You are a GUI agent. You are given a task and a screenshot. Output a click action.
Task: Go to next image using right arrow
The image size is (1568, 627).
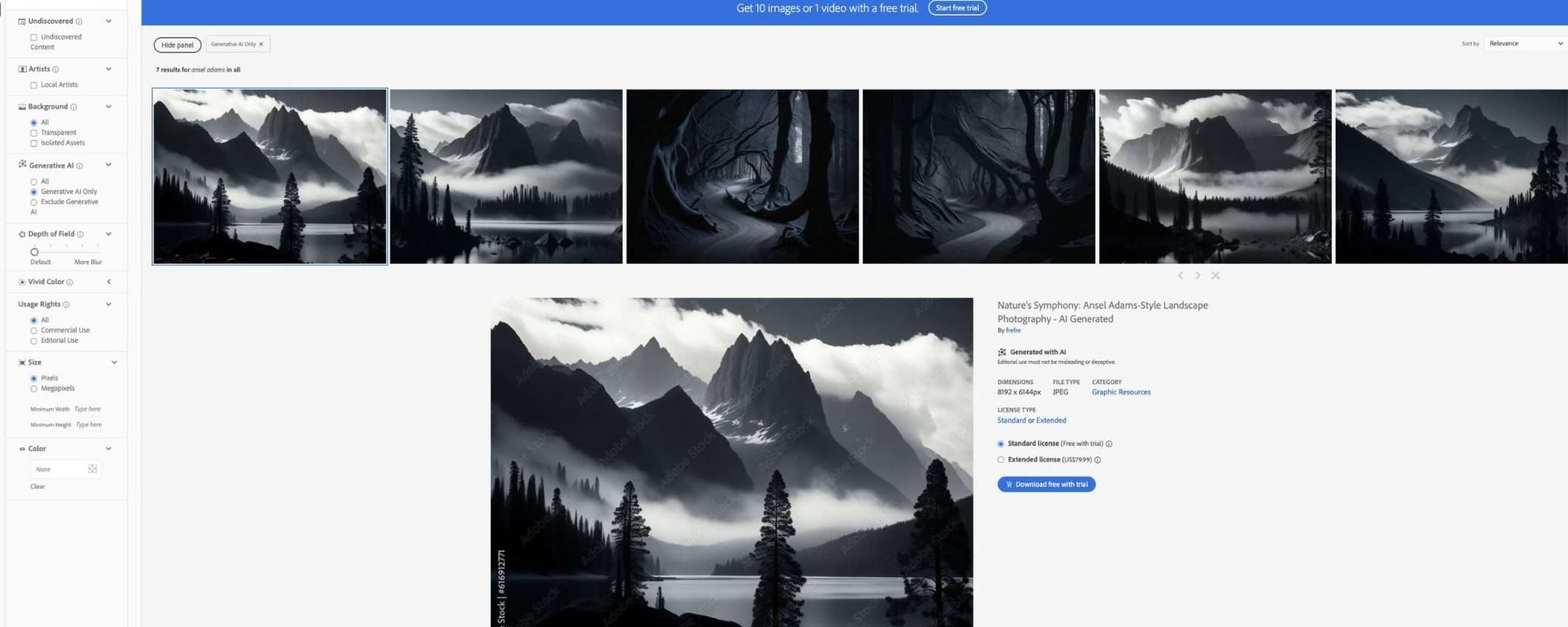point(1197,276)
